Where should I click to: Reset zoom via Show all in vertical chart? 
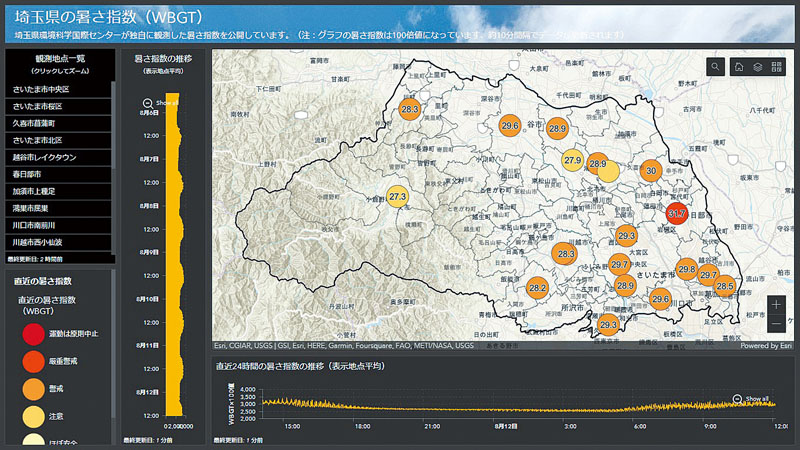(x=162, y=102)
